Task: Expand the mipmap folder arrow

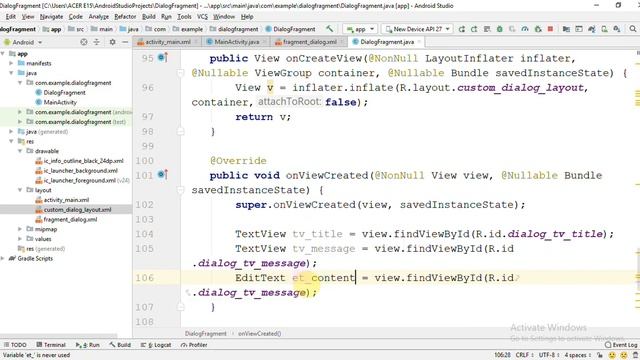Action: pos(20,229)
